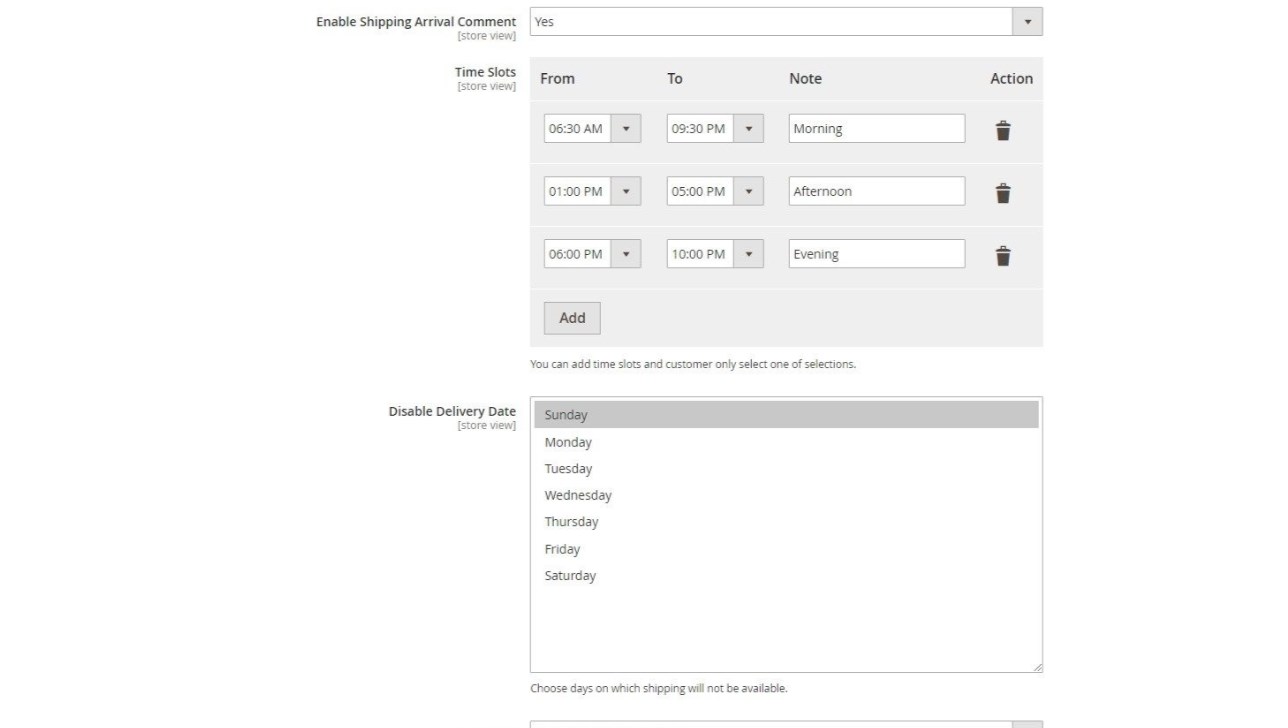Delete the Afternoon time slot
The height and width of the screenshot is (728, 1288).
(x=1003, y=193)
